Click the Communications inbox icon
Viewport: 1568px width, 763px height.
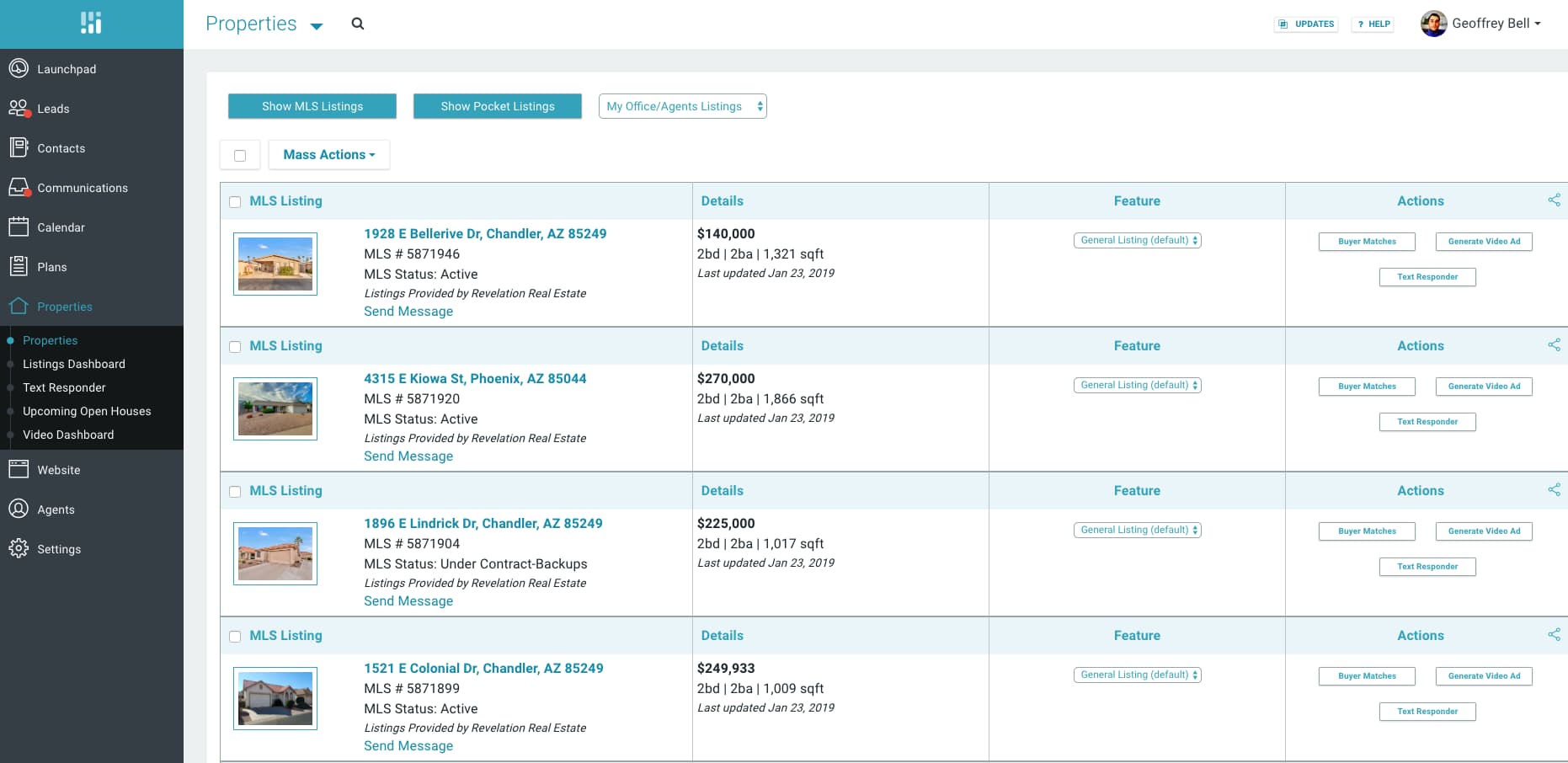19,187
